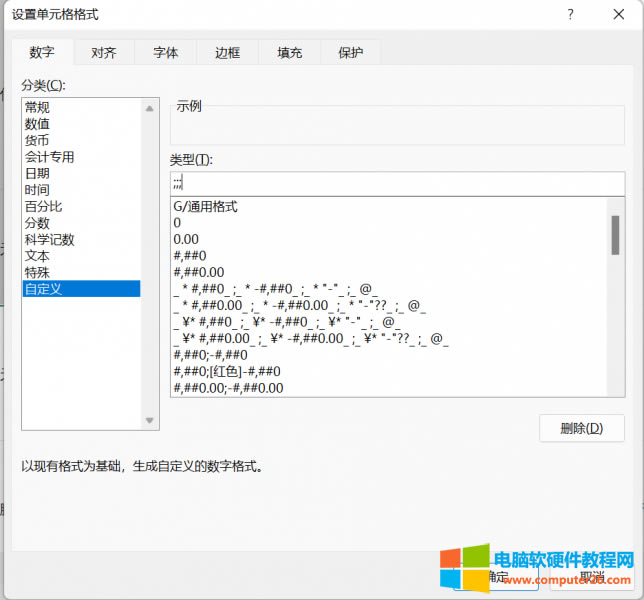
Task: Select the G/通用格式 format type
Action: point(205,207)
